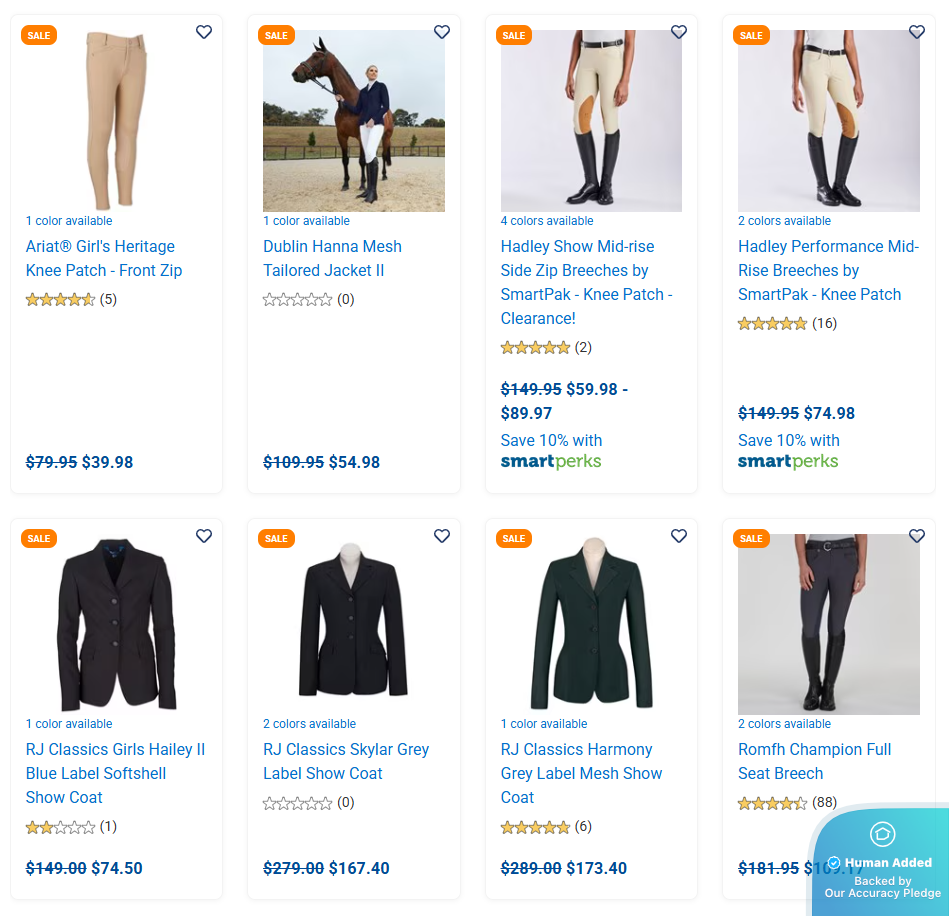The height and width of the screenshot is (916, 949).
Task: Click heart icon on Romfh Champion Breech
Action: [917, 536]
